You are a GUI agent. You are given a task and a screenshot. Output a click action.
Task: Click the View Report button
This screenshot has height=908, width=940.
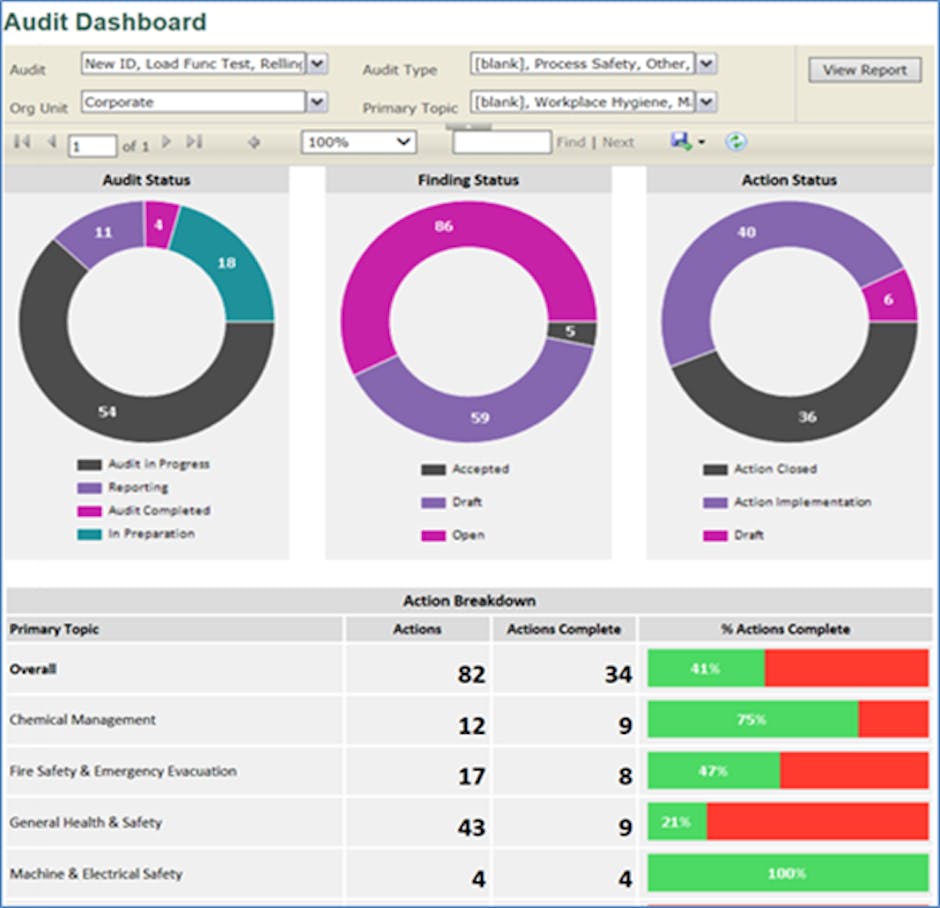863,70
